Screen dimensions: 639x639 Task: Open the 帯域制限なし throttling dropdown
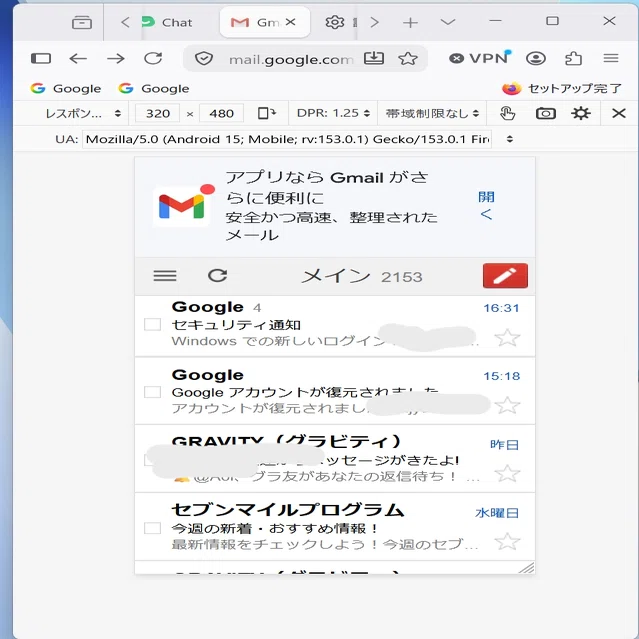coord(432,113)
